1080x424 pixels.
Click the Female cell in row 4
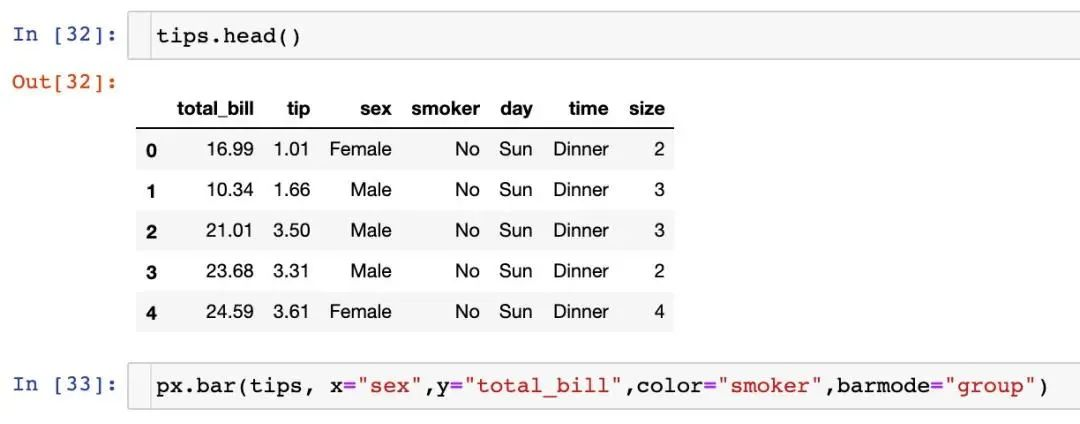[360, 311]
